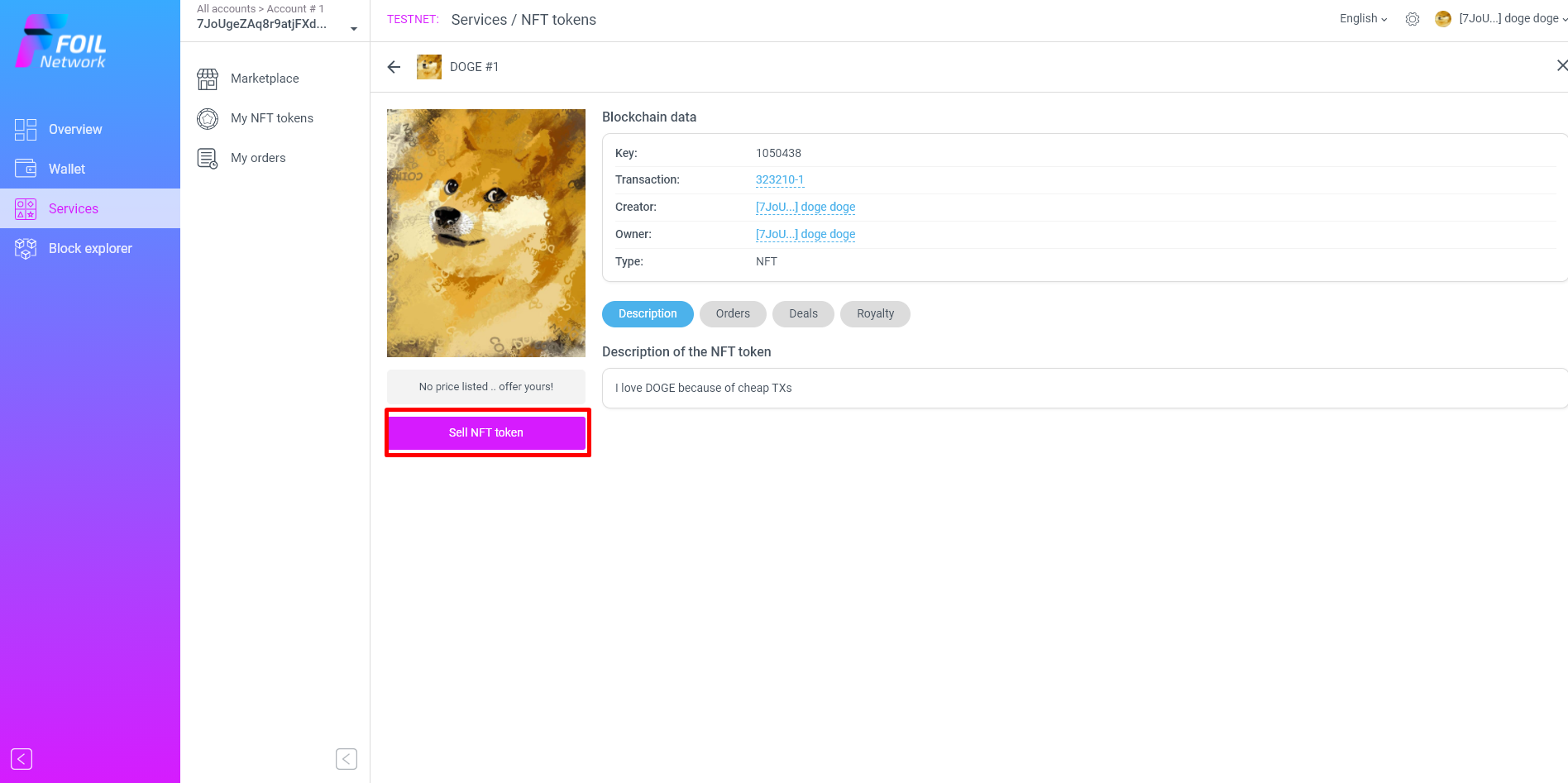The height and width of the screenshot is (783, 1568).
Task: Collapse the Services submenu panel
Action: point(347,759)
